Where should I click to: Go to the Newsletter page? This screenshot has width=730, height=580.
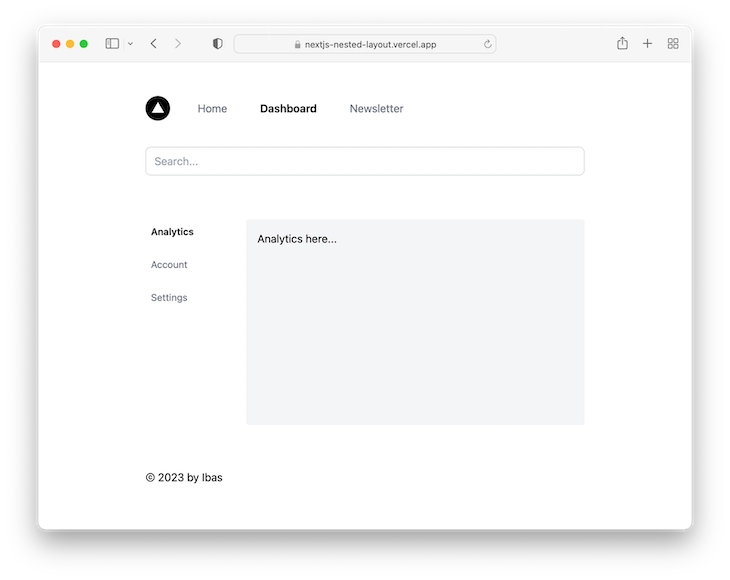click(x=376, y=109)
